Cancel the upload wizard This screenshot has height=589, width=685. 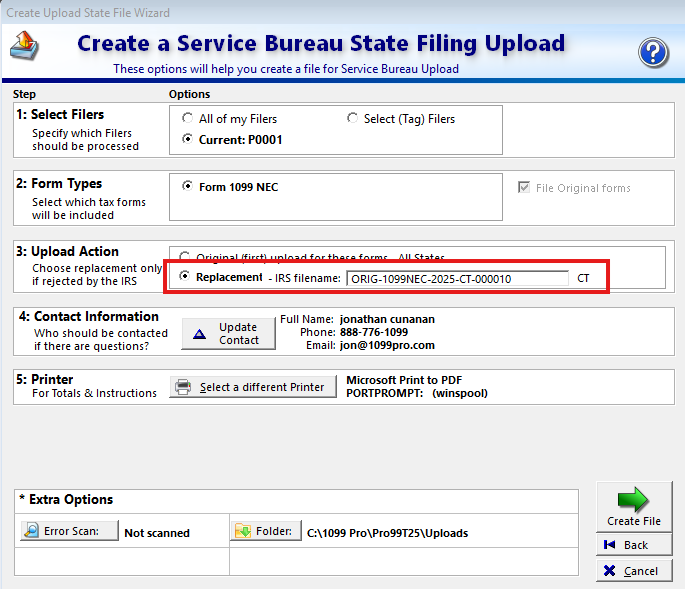(x=626, y=571)
